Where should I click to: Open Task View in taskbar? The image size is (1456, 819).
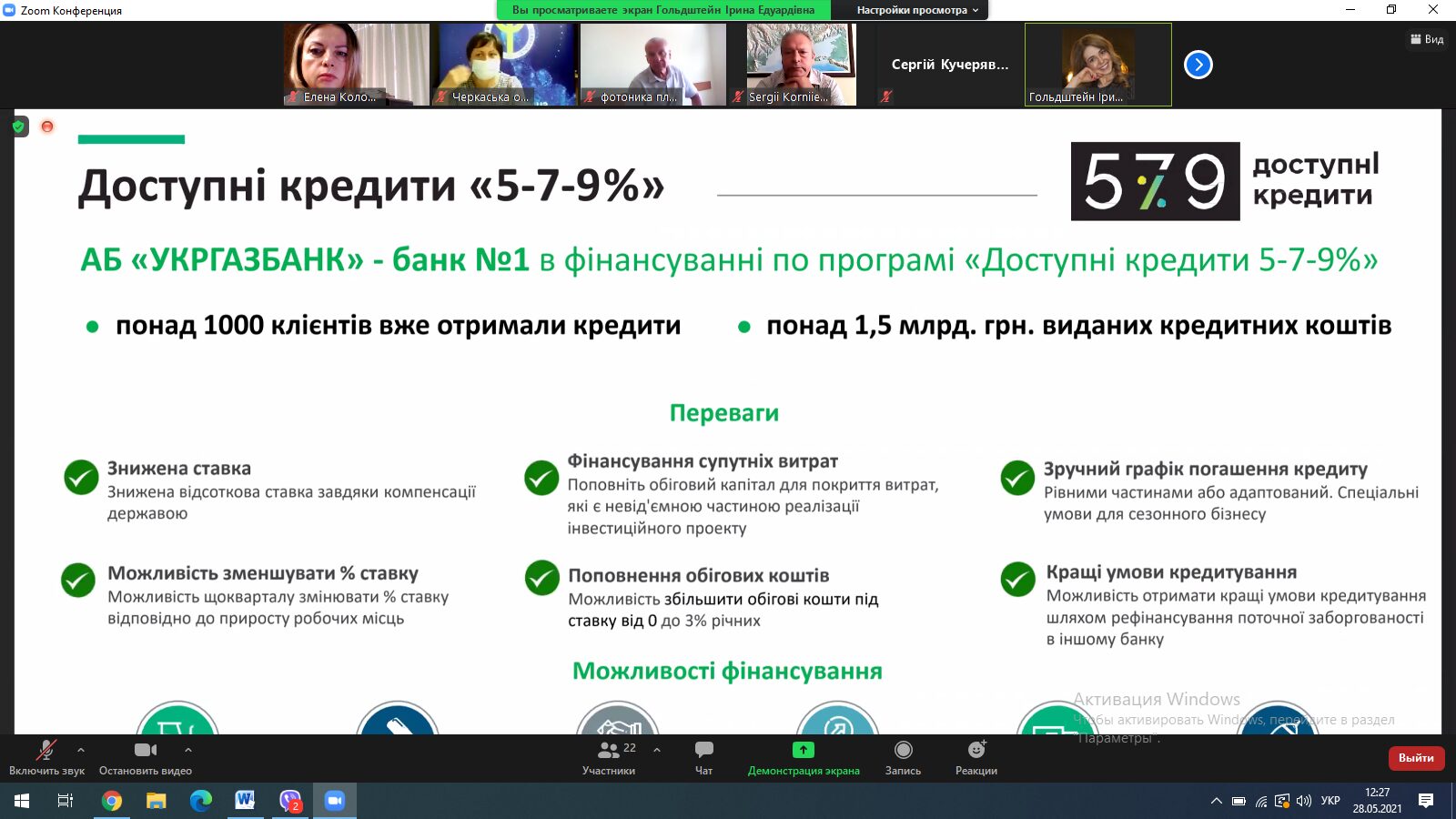tap(66, 801)
